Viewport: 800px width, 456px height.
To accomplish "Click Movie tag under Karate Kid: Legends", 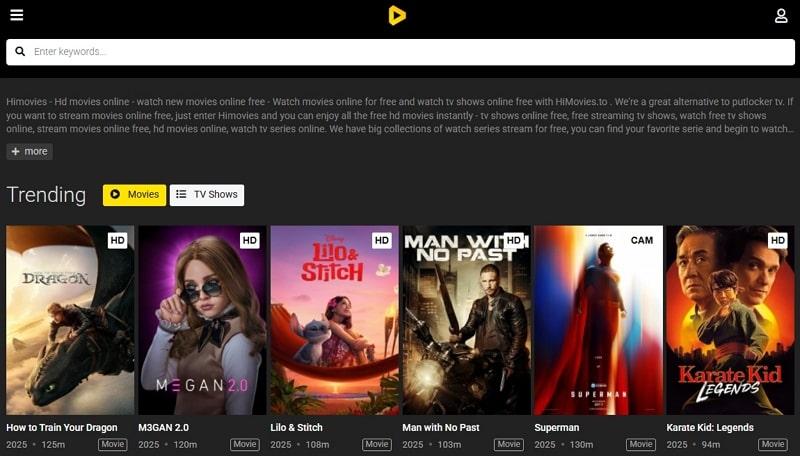I will [773, 444].
